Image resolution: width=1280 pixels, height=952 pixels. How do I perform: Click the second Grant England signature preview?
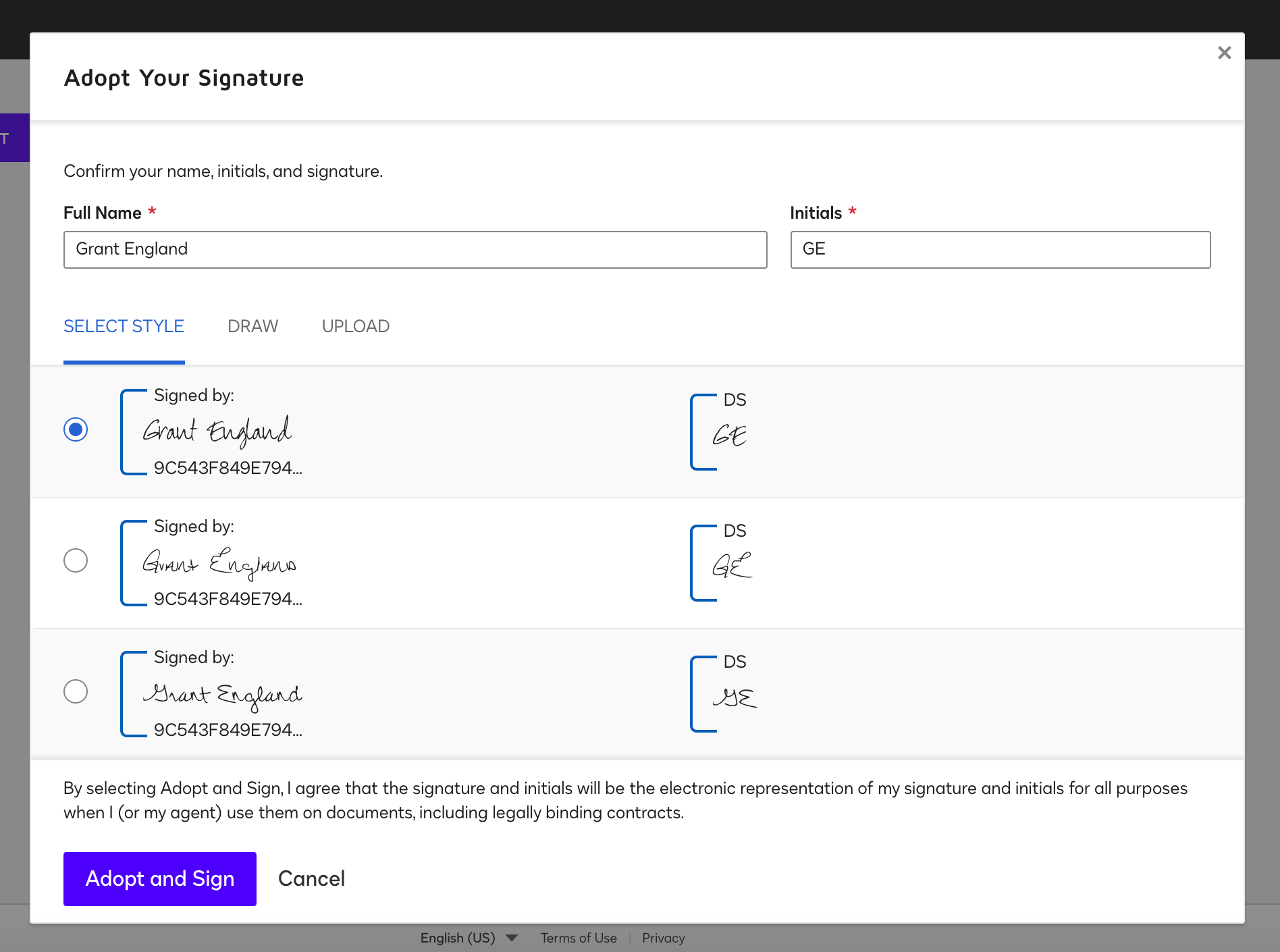pos(219,563)
